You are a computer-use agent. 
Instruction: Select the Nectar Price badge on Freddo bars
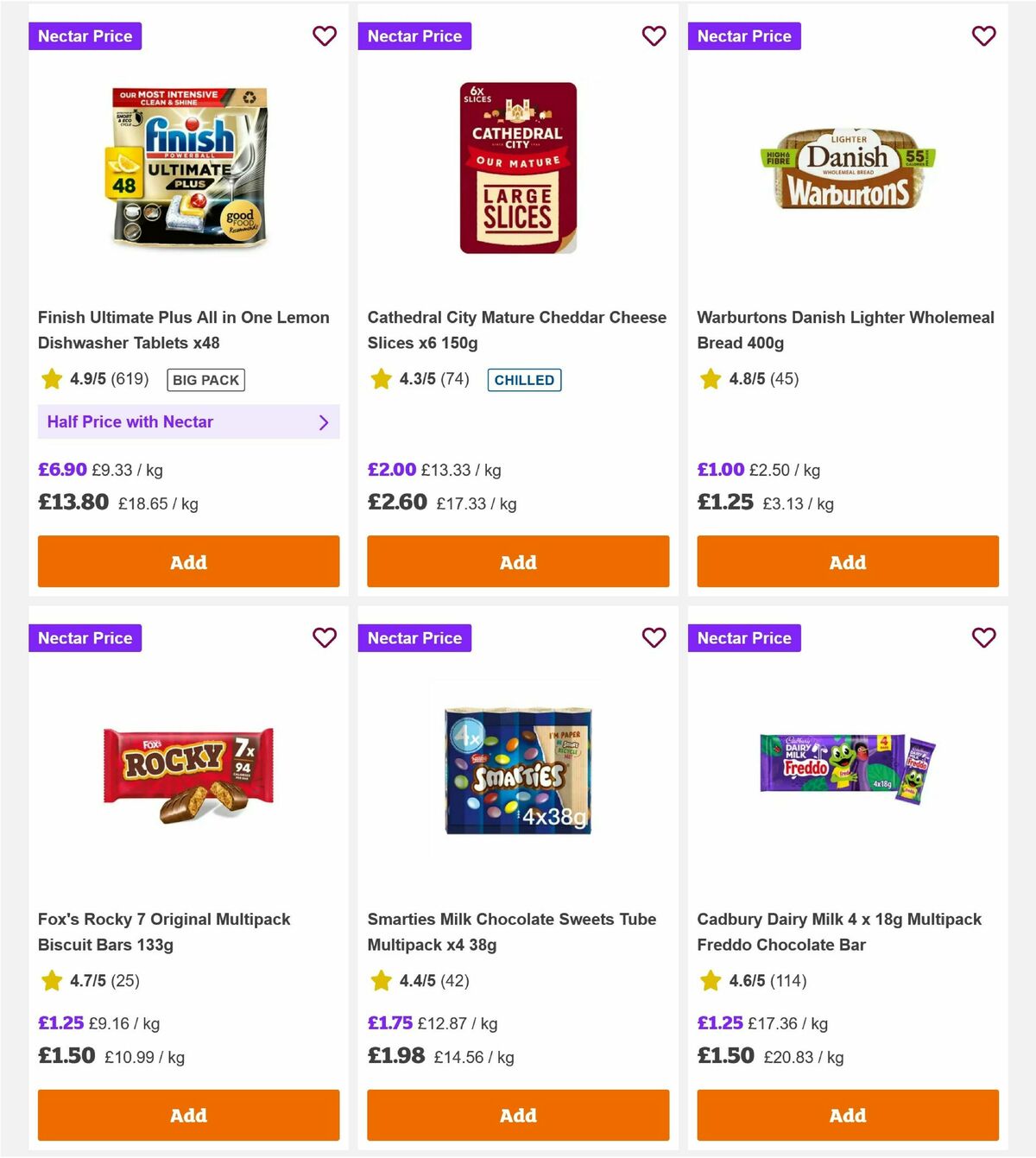pos(744,638)
